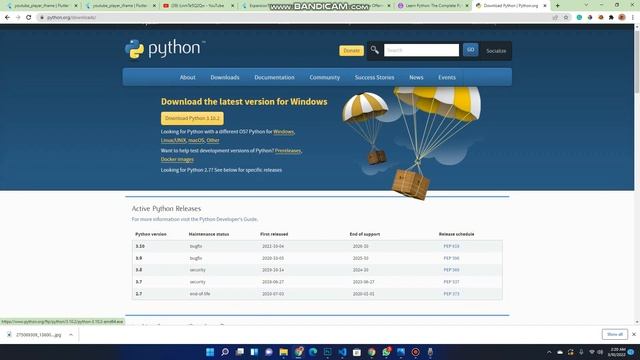
Task: Click the browser forward arrow
Action: (x=18, y=18)
